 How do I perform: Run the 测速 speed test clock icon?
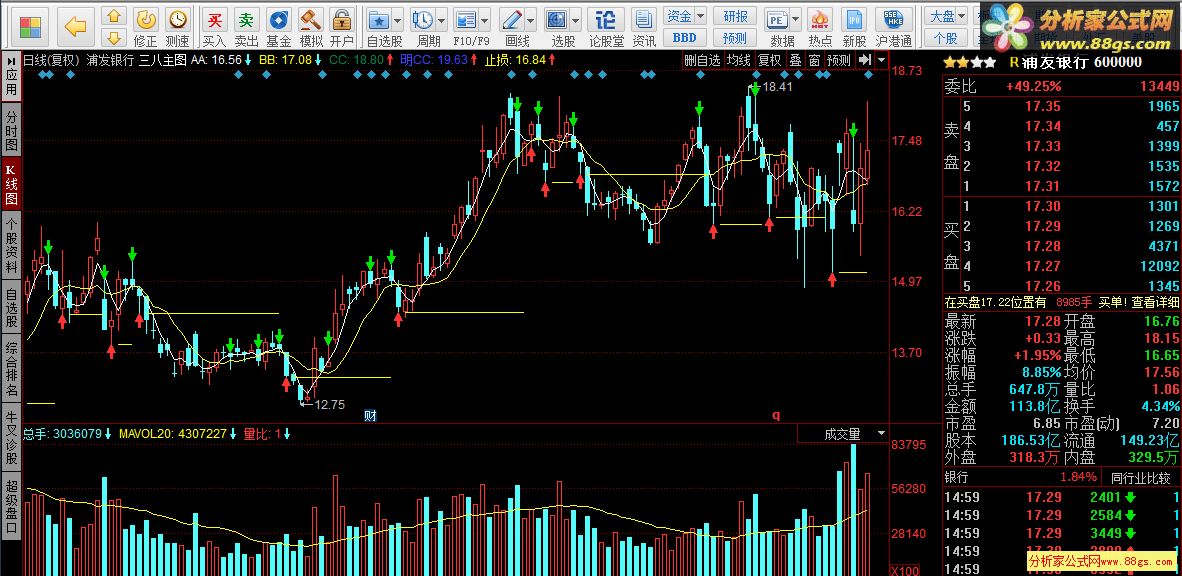pos(177,20)
